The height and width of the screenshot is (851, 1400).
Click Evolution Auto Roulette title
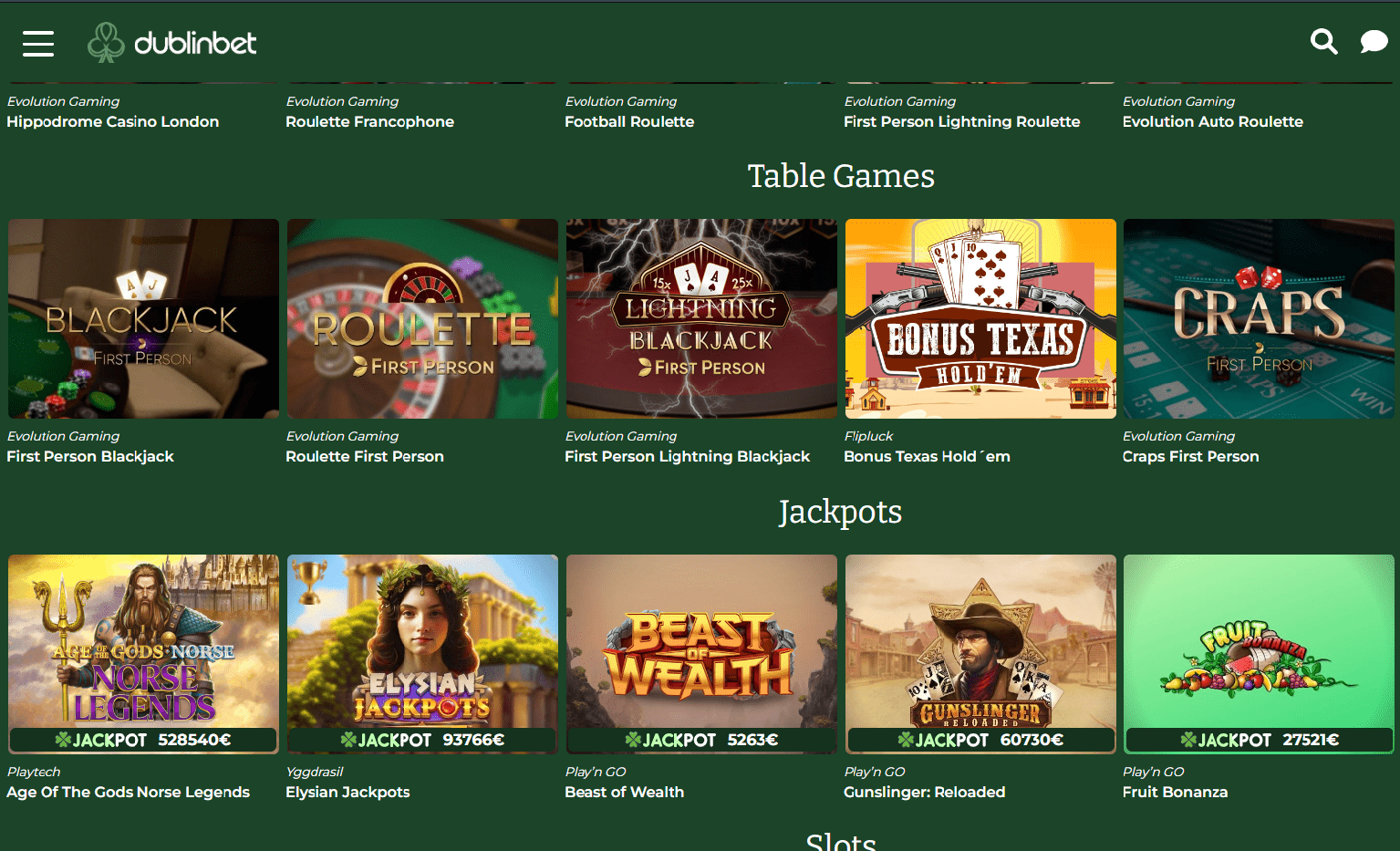point(1212,121)
